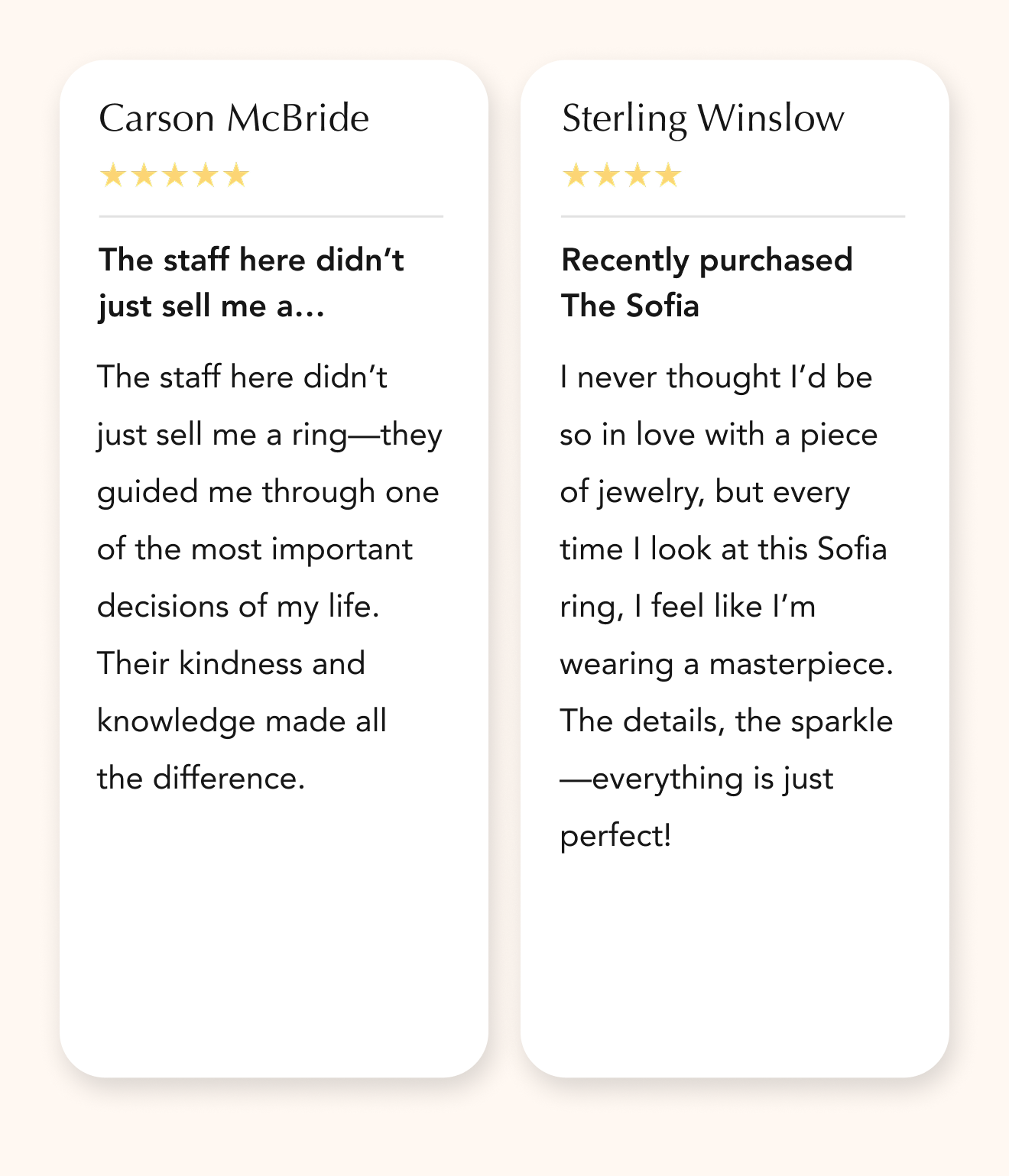The height and width of the screenshot is (1176, 1009).
Task: Click the empty area at the bottom of Carson McBride's card
Action: tap(274, 948)
